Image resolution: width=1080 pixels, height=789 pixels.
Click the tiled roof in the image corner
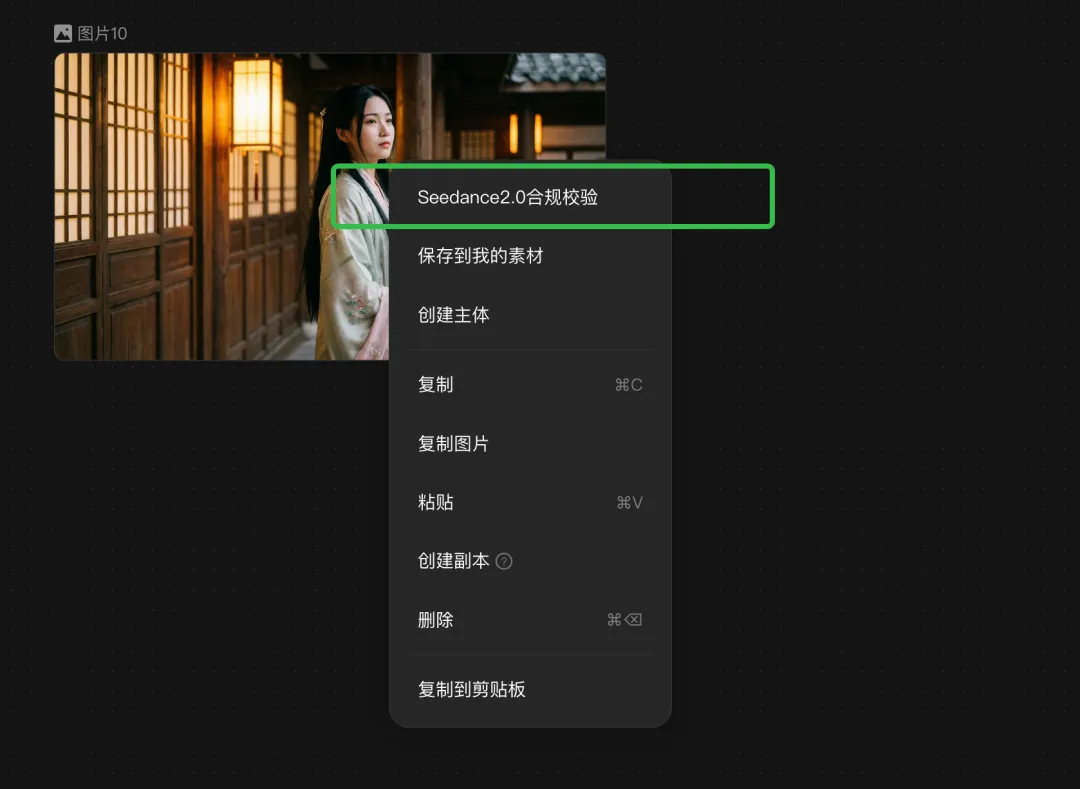(555, 71)
